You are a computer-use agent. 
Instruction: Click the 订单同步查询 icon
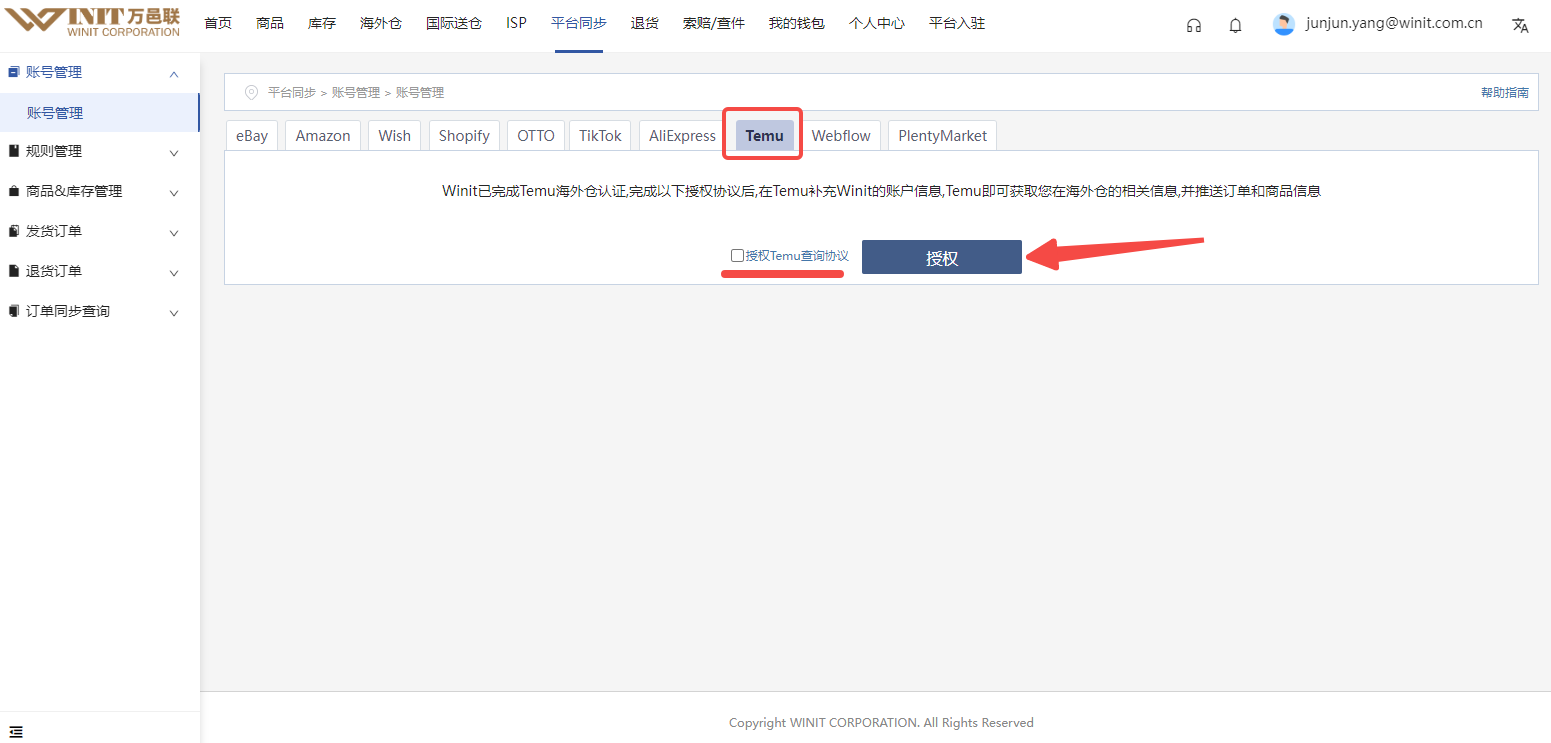click(14, 311)
